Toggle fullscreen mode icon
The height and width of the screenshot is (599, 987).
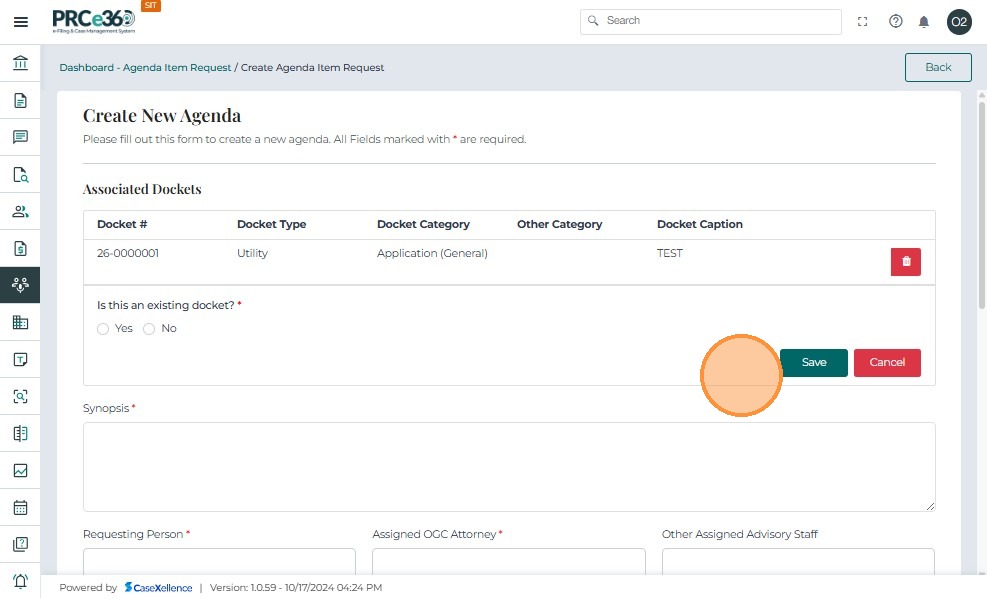[x=863, y=22]
